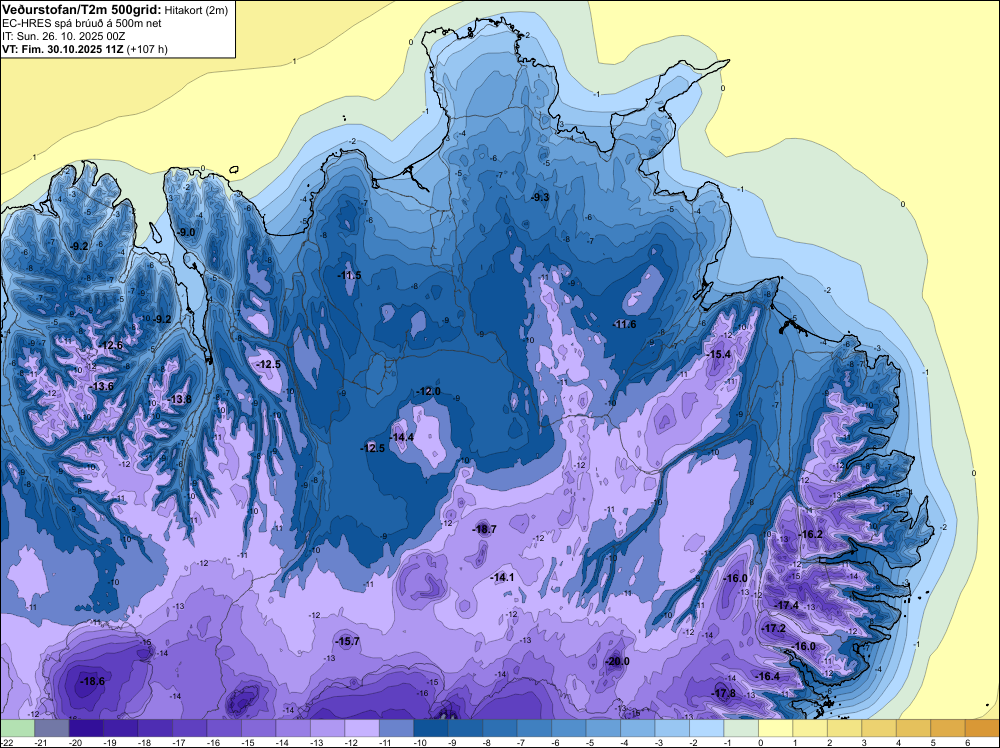Image resolution: width=1000 pixels, height=748 pixels.
Task: Click the -5 legend scale label
Action: [591, 742]
